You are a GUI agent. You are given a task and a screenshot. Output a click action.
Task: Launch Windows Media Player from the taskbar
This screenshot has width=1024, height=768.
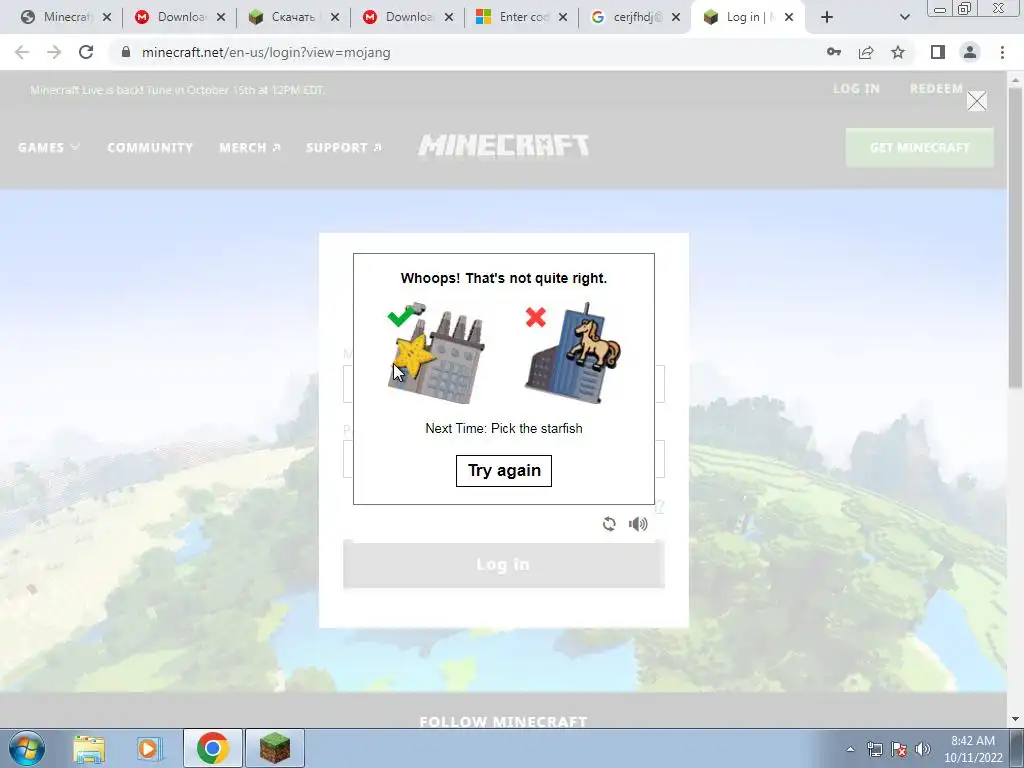pyautogui.click(x=150, y=748)
